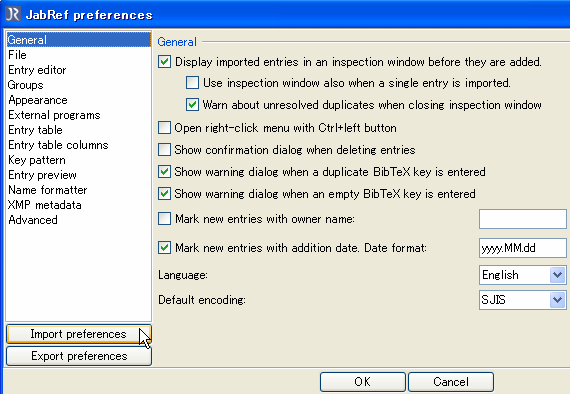The height and width of the screenshot is (394, 570).
Task: Click the date format field yyyy.MM.dd
Action: click(x=522, y=248)
